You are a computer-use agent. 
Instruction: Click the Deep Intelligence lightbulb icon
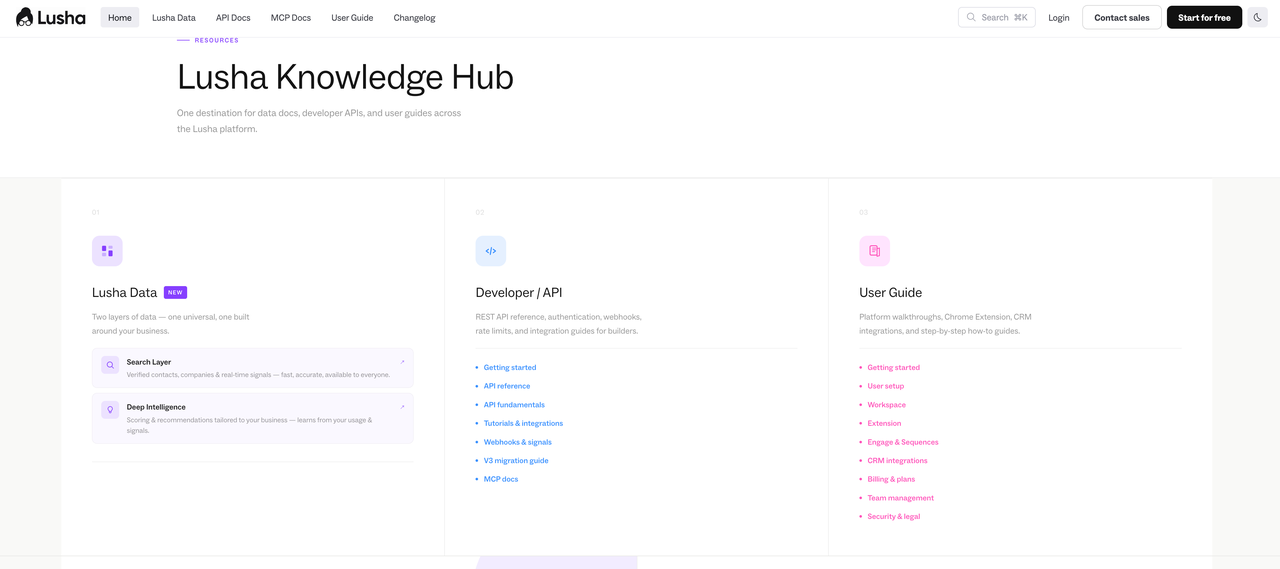click(x=110, y=410)
